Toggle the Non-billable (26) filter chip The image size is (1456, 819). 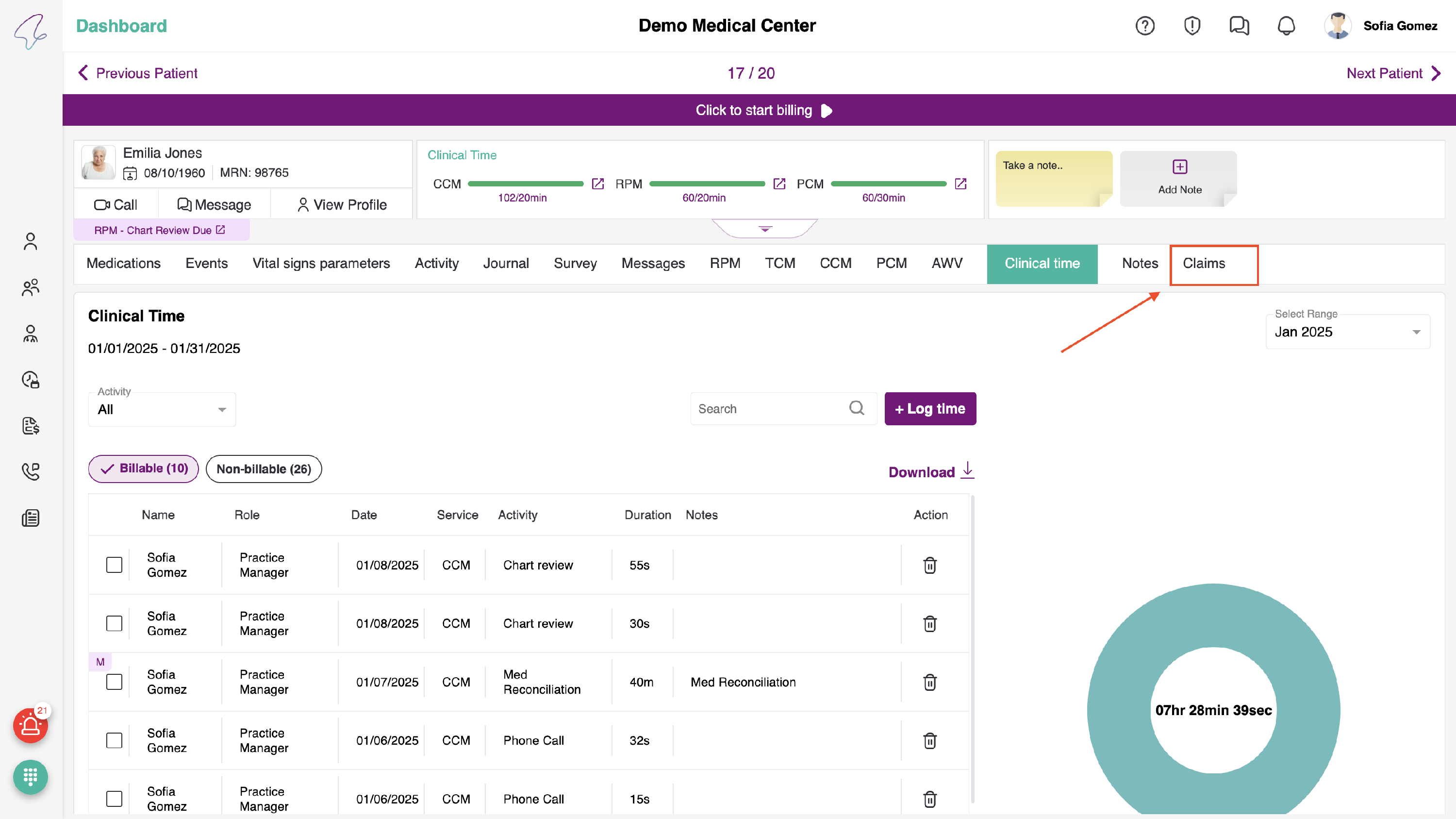(264, 469)
